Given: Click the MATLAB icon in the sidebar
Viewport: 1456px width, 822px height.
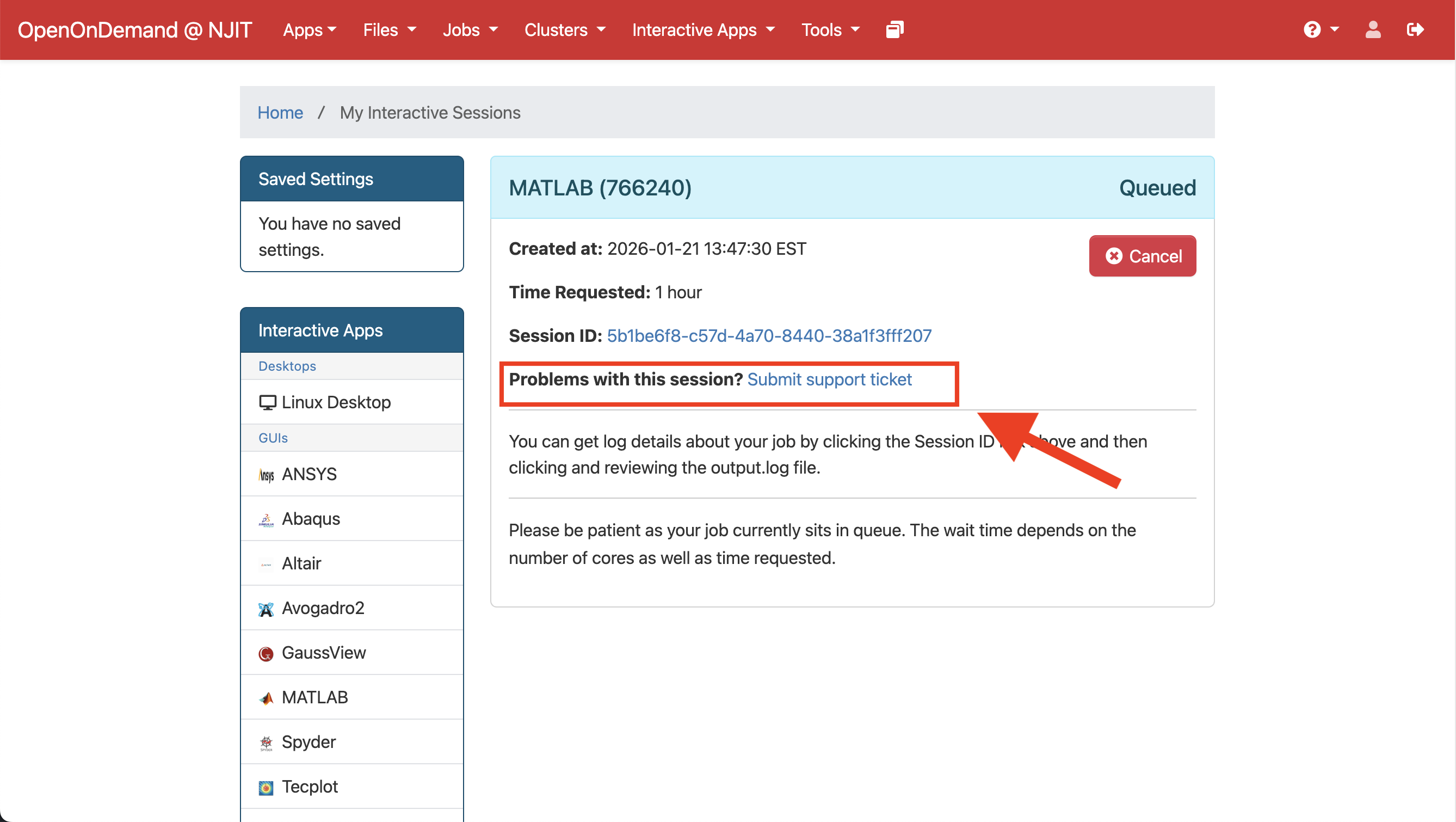Looking at the screenshot, I should (x=266, y=698).
